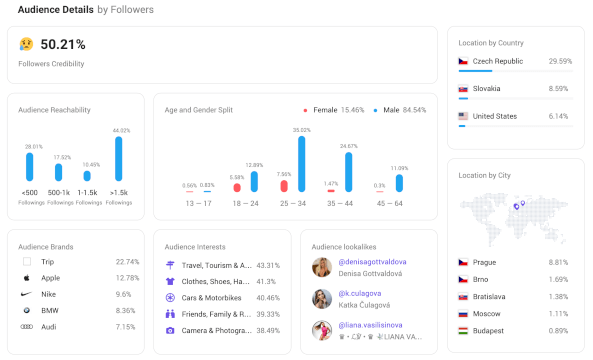This screenshot has height=360, width=593.
Task: Click the Trip brand placeholder icon
Action: point(27,262)
